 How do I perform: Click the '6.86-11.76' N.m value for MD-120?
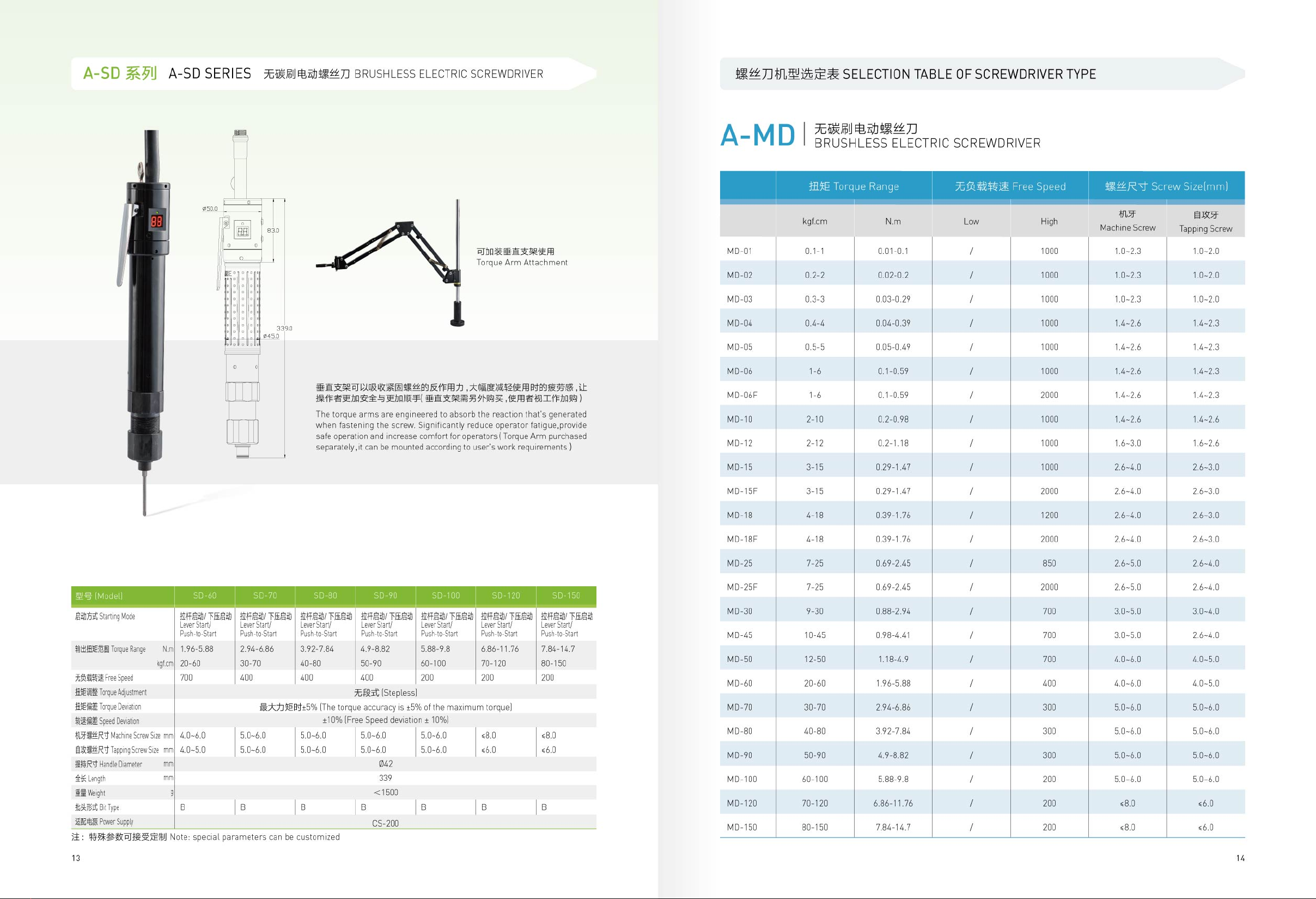click(892, 803)
